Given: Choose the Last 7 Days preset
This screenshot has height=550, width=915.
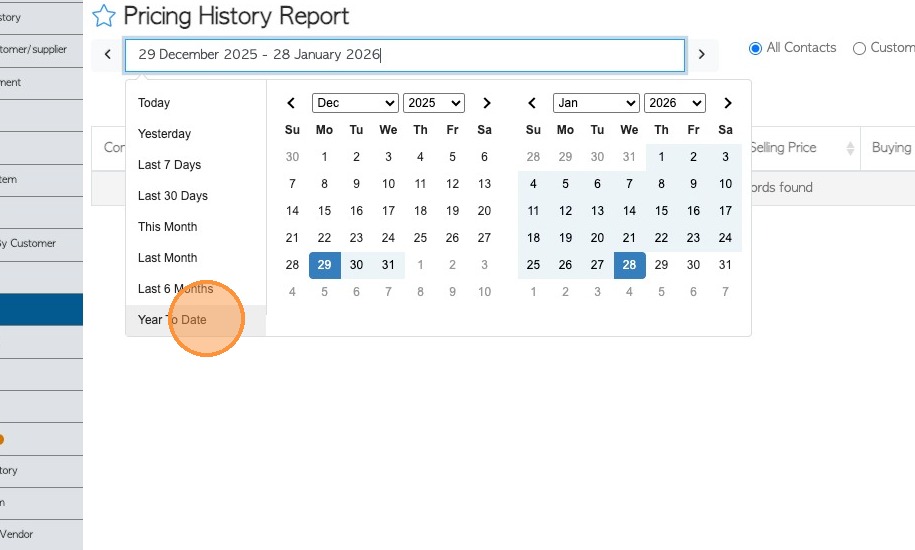Looking at the screenshot, I should 195,164.
